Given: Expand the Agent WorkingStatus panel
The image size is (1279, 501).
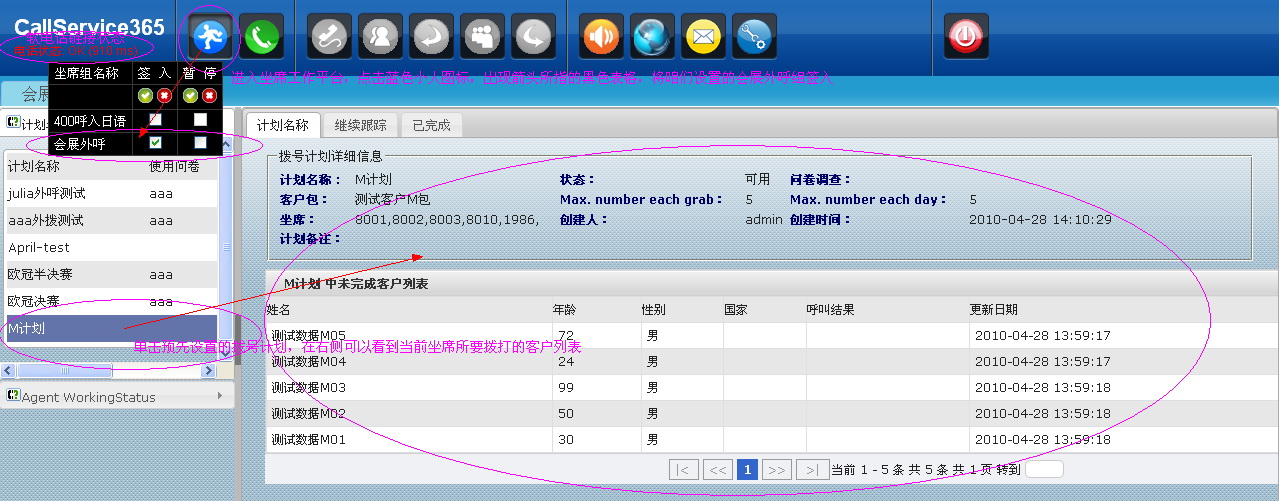Looking at the screenshot, I should [118, 396].
